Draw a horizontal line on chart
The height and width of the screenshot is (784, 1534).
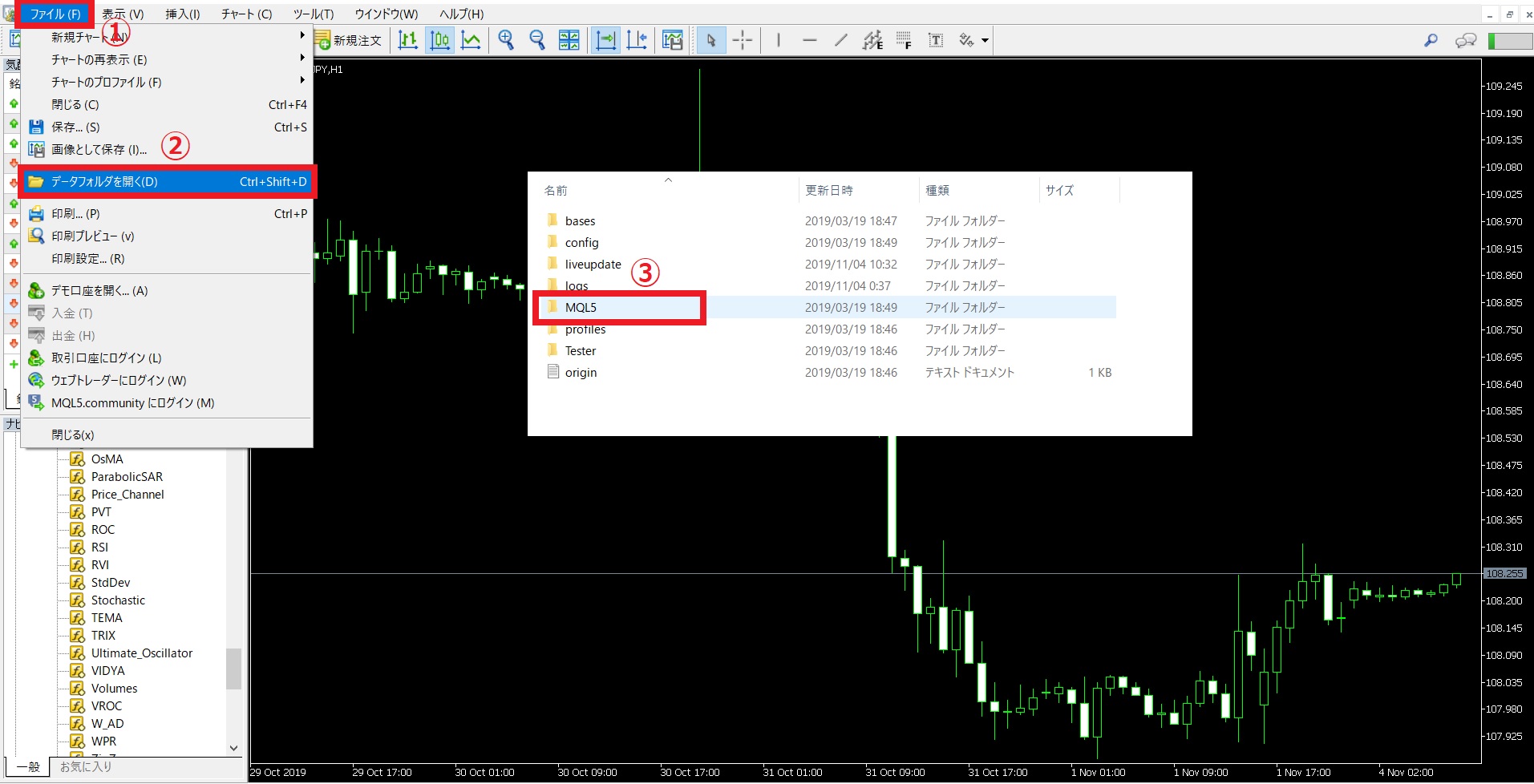[x=810, y=40]
